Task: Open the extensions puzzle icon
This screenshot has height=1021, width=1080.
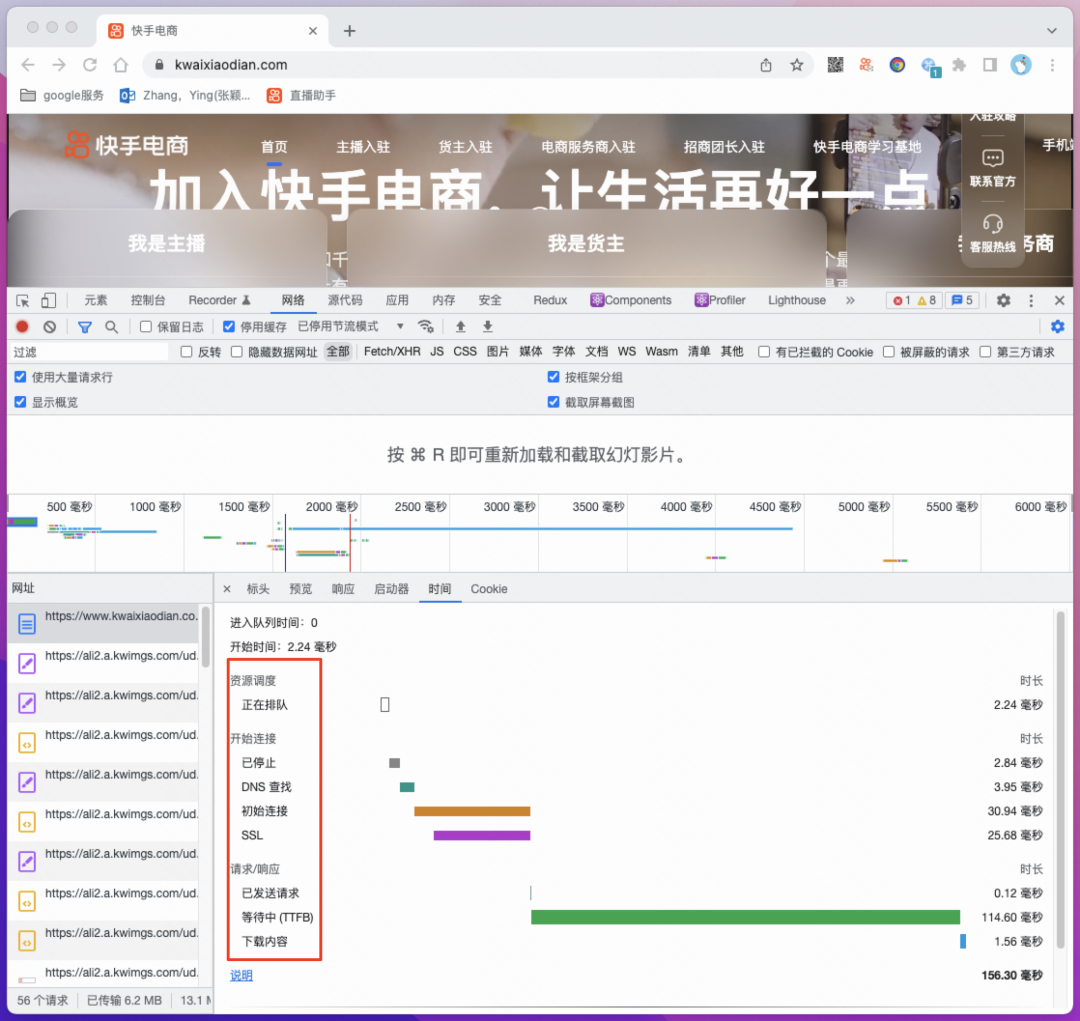Action: point(959,65)
